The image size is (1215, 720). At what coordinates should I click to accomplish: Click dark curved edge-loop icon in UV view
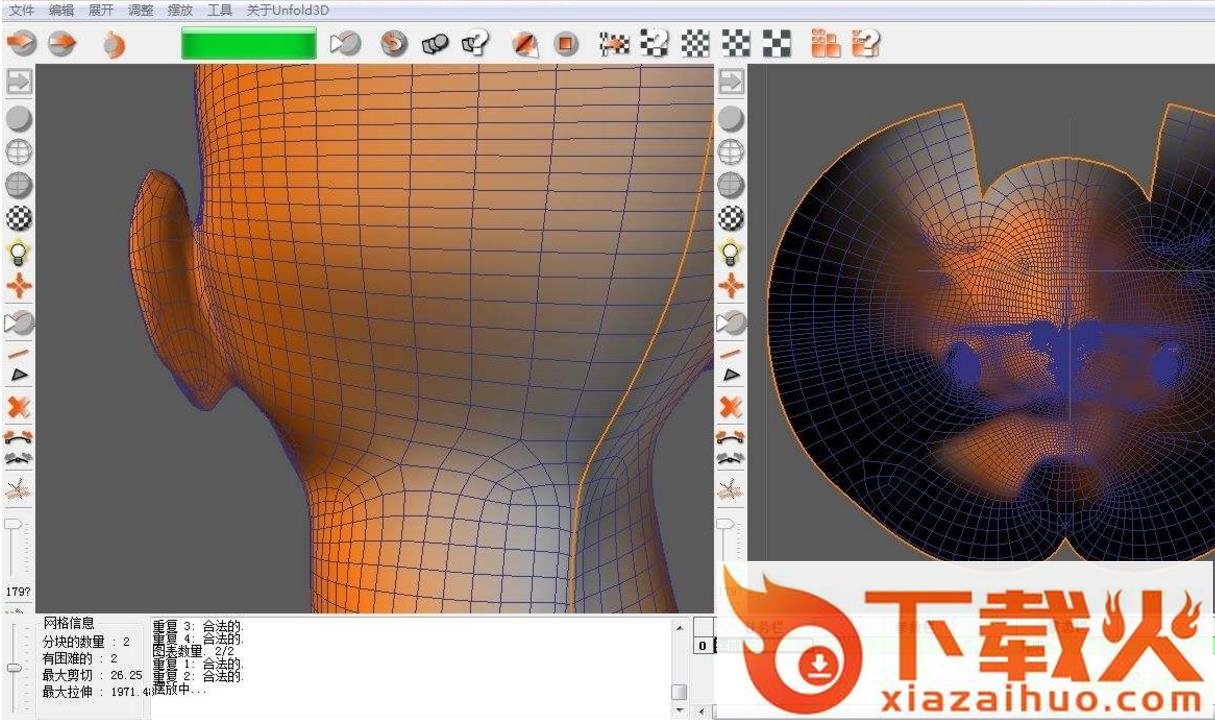pyautogui.click(x=732, y=460)
